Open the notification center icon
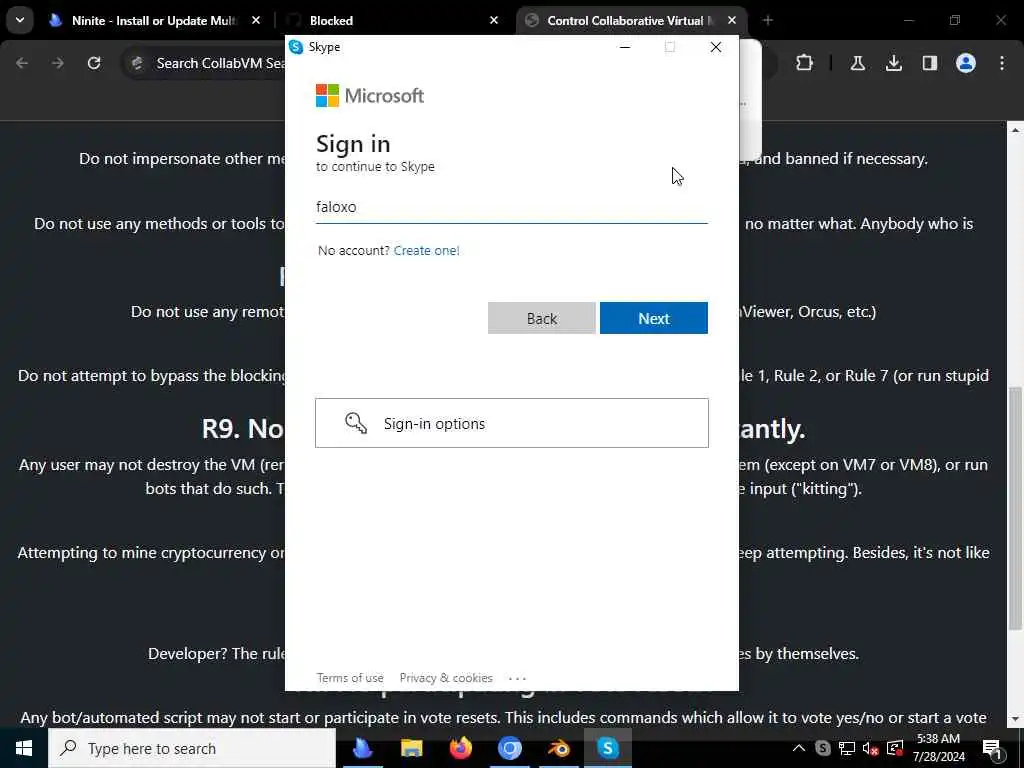Image resolution: width=1024 pixels, height=768 pixels. (992, 748)
